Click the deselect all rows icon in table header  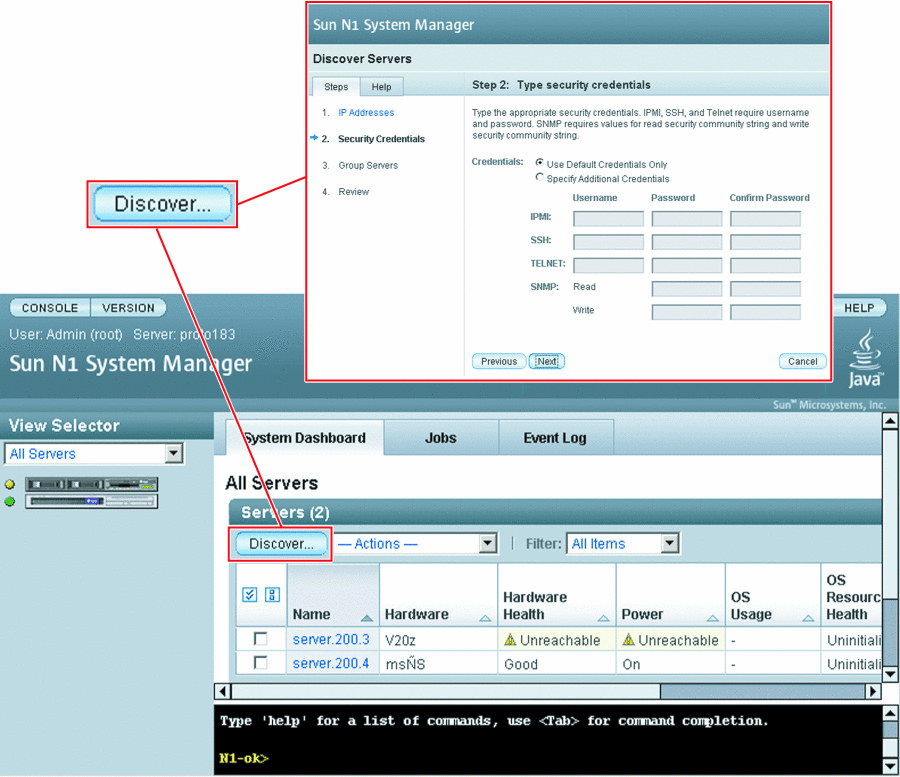[272, 595]
